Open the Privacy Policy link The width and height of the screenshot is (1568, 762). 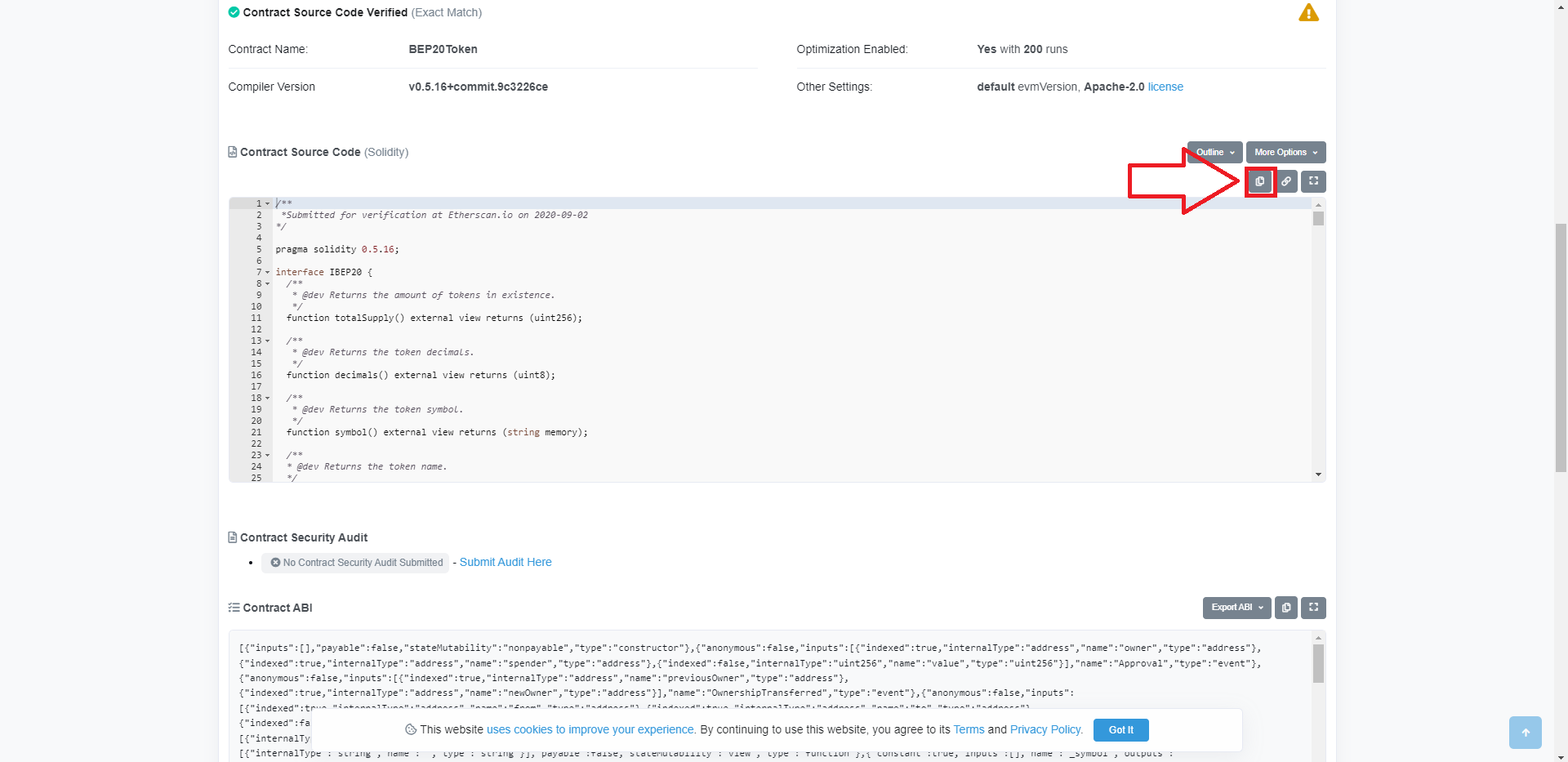click(x=1045, y=729)
